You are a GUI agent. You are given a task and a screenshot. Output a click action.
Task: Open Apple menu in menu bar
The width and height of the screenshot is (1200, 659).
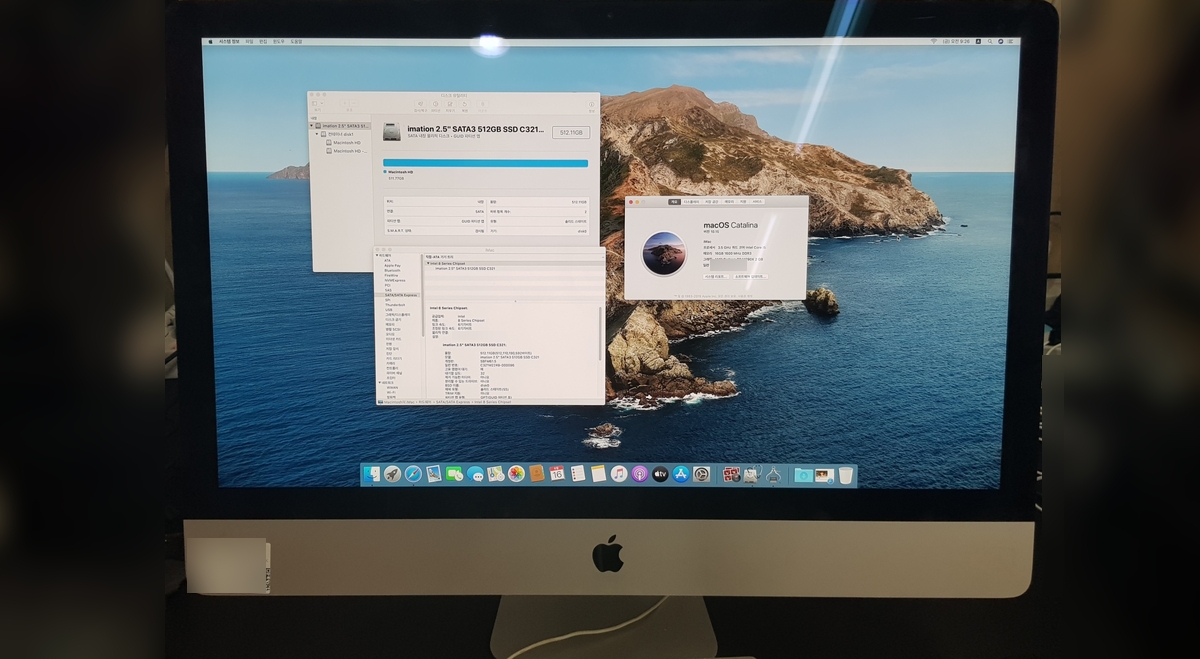(210, 41)
